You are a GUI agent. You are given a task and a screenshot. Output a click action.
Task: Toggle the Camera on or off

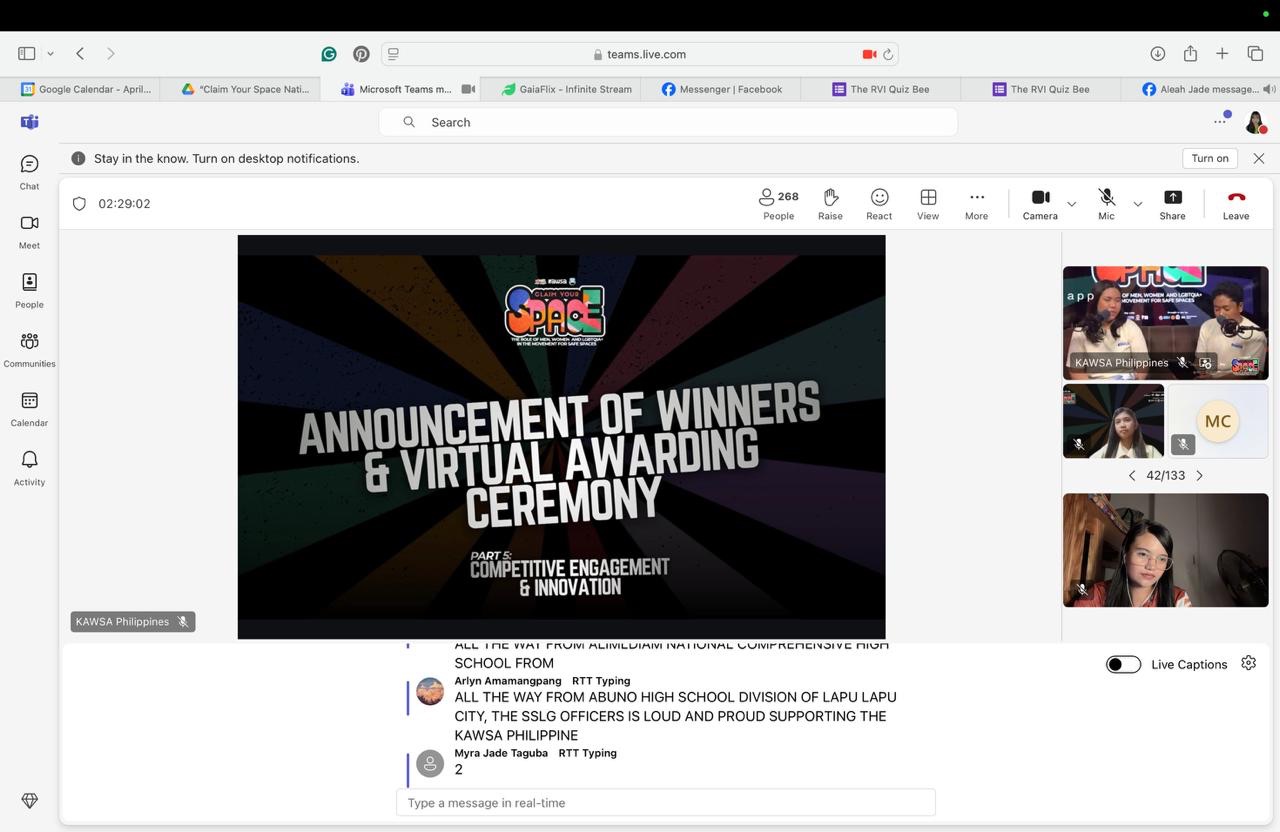pos(1040,204)
